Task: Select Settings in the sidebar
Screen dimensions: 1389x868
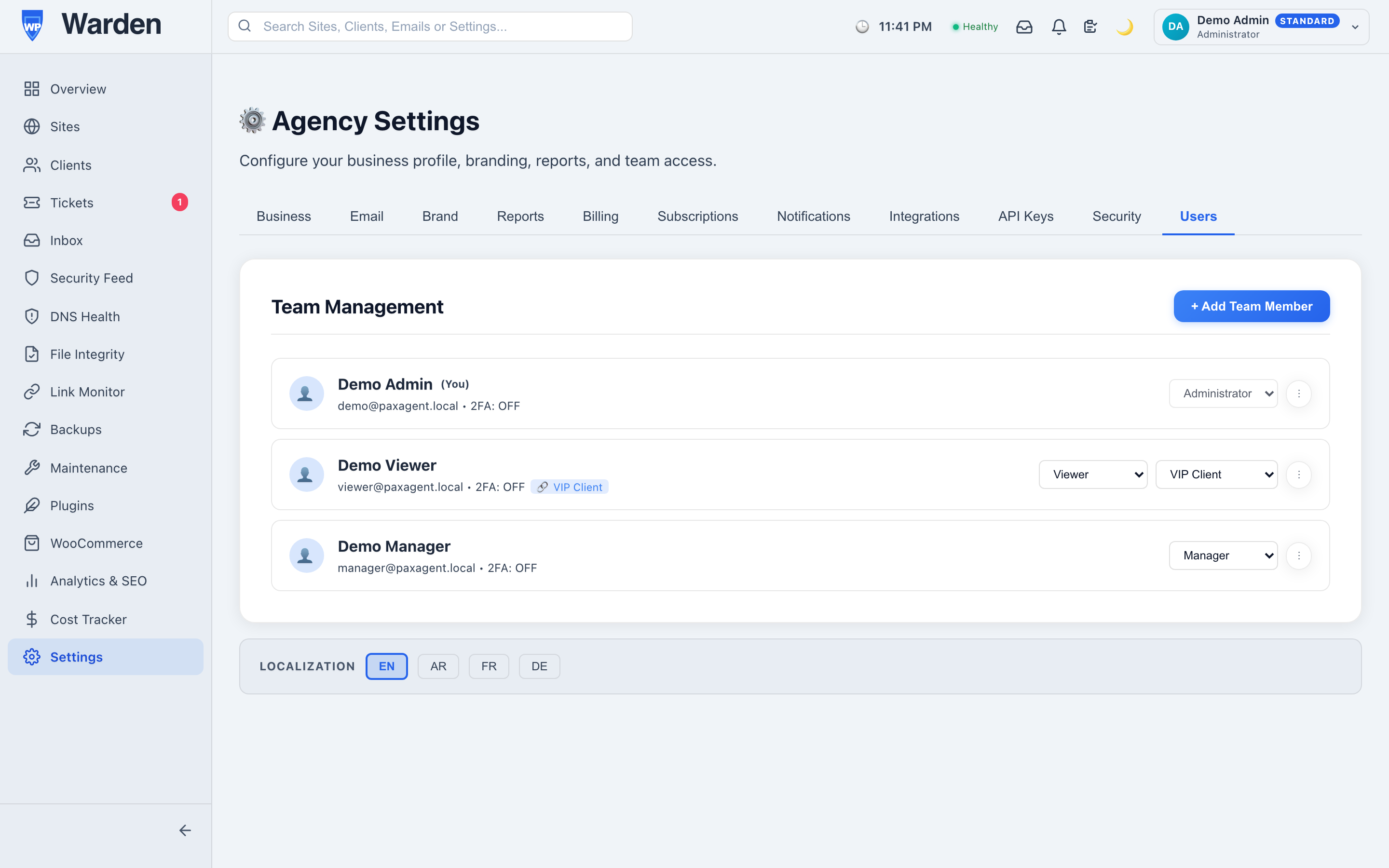Action: 106,657
